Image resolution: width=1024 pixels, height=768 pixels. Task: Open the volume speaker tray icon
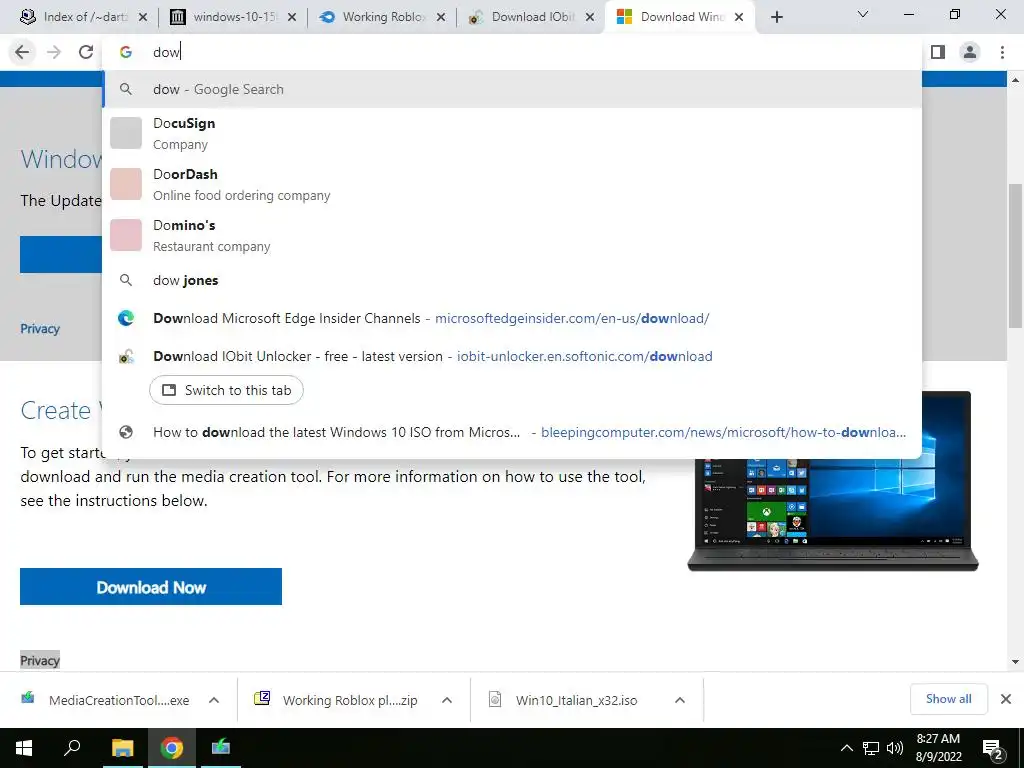pos(895,748)
